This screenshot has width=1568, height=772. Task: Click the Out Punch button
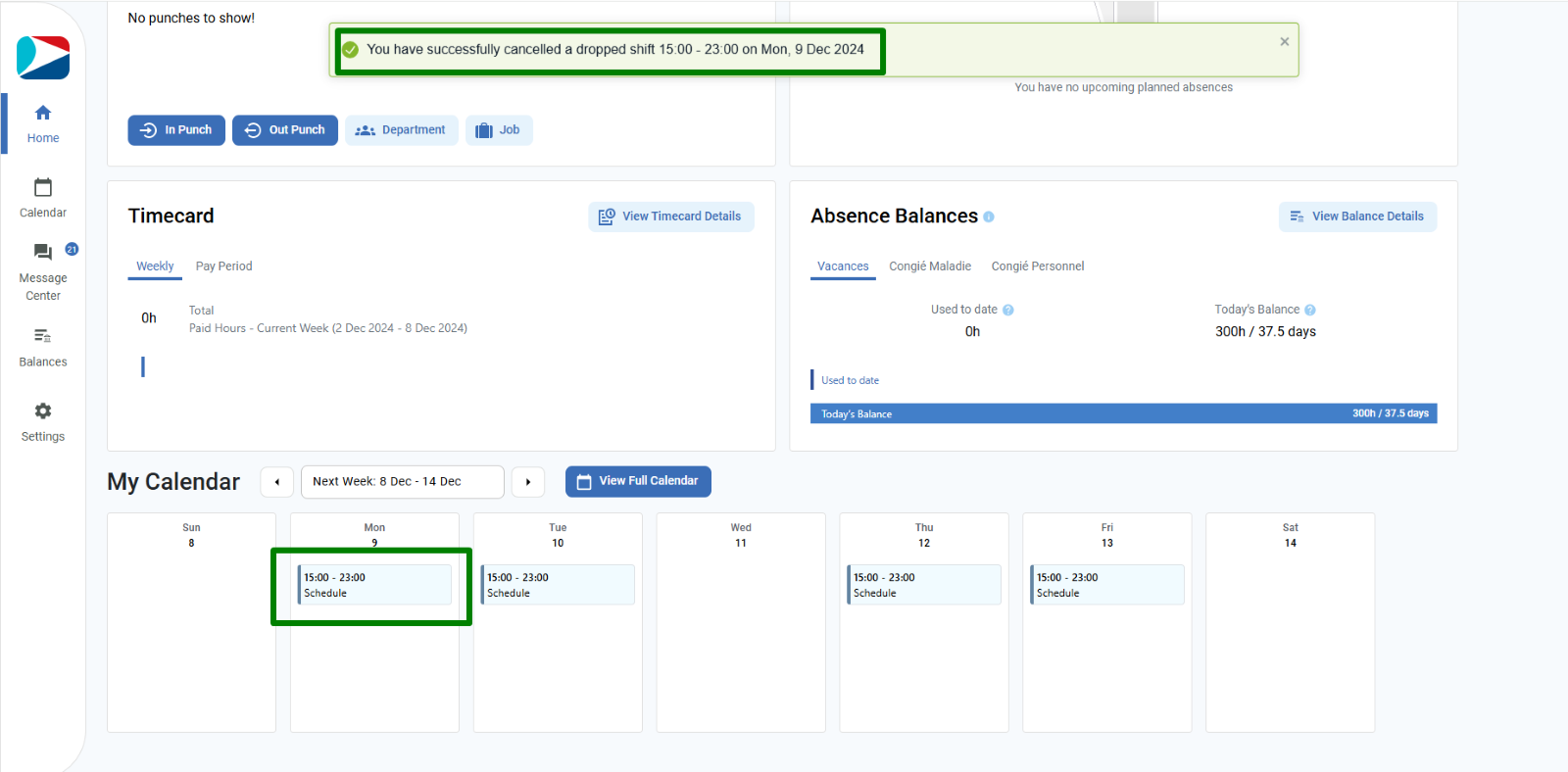pyautogui.click(x=285, y=130)
